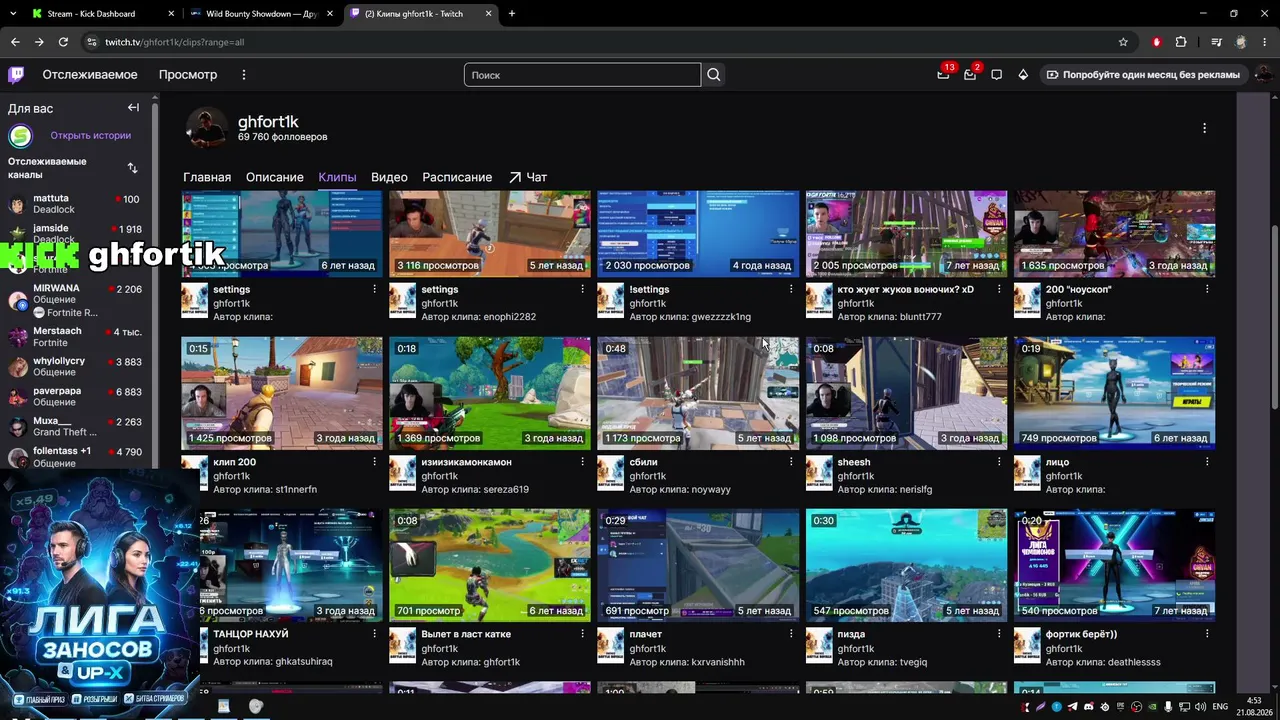Open options for the enophi2282 settings clip
The height and width of the screenshot is (720, 1280).
[583, 289]
